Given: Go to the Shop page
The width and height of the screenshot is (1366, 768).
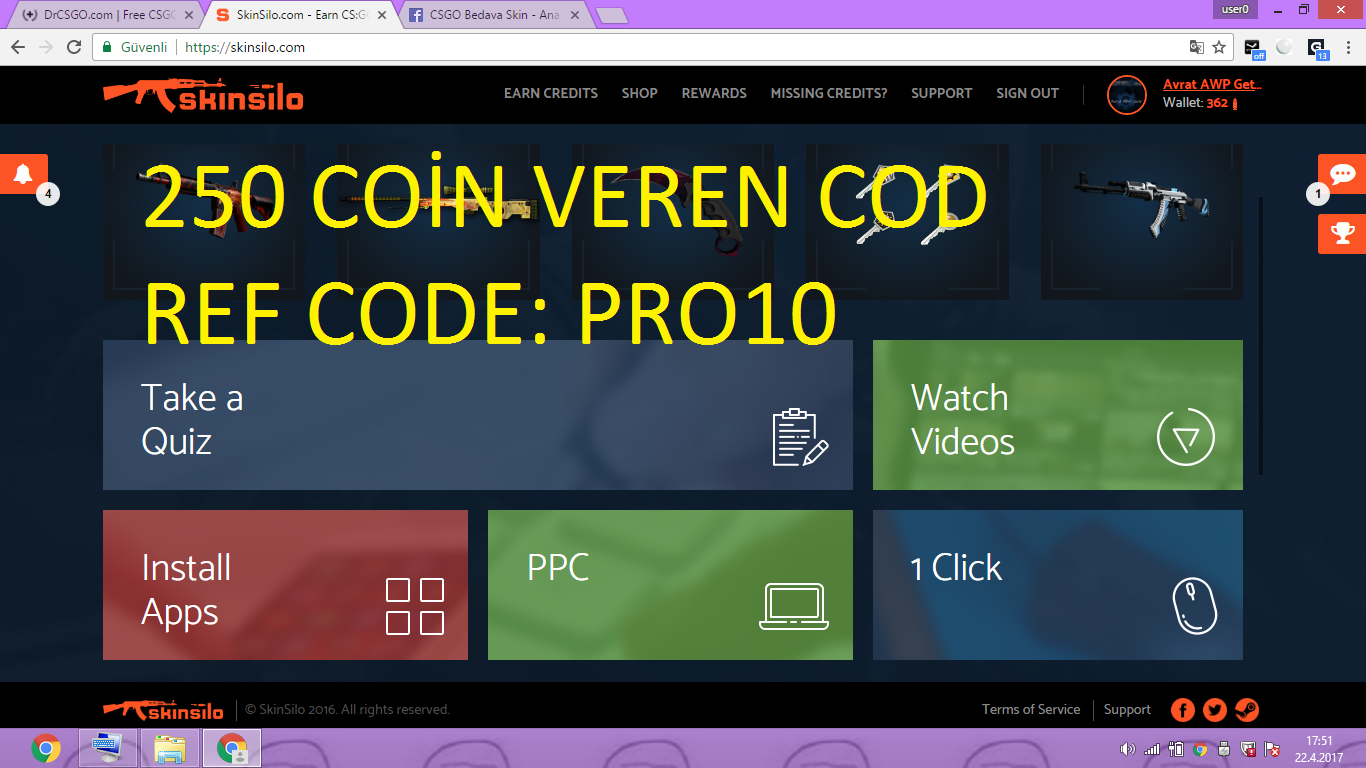Looking at the screenshot, I should point(640,93).
